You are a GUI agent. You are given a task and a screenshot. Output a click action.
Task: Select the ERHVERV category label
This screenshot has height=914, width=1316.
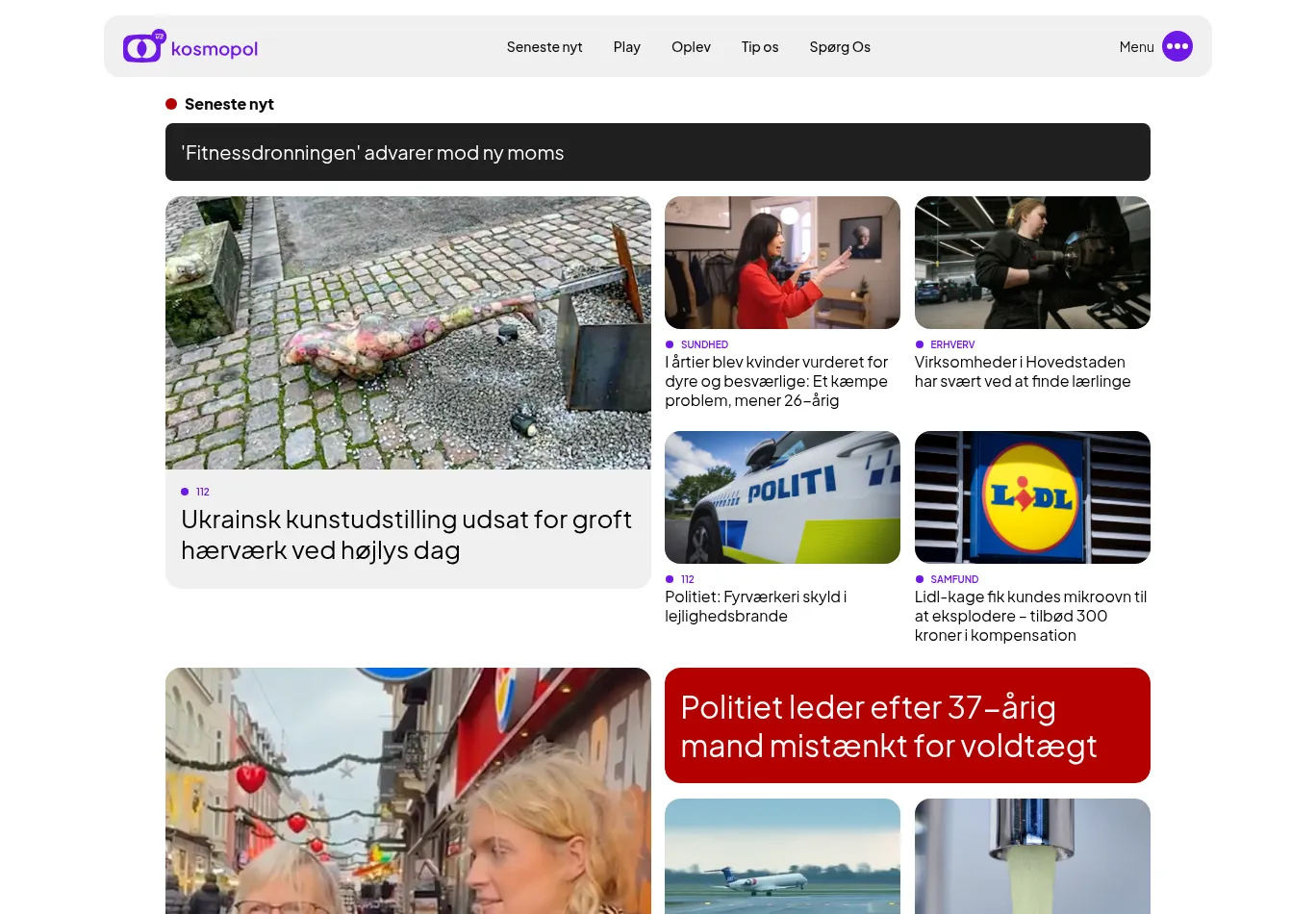951,344
